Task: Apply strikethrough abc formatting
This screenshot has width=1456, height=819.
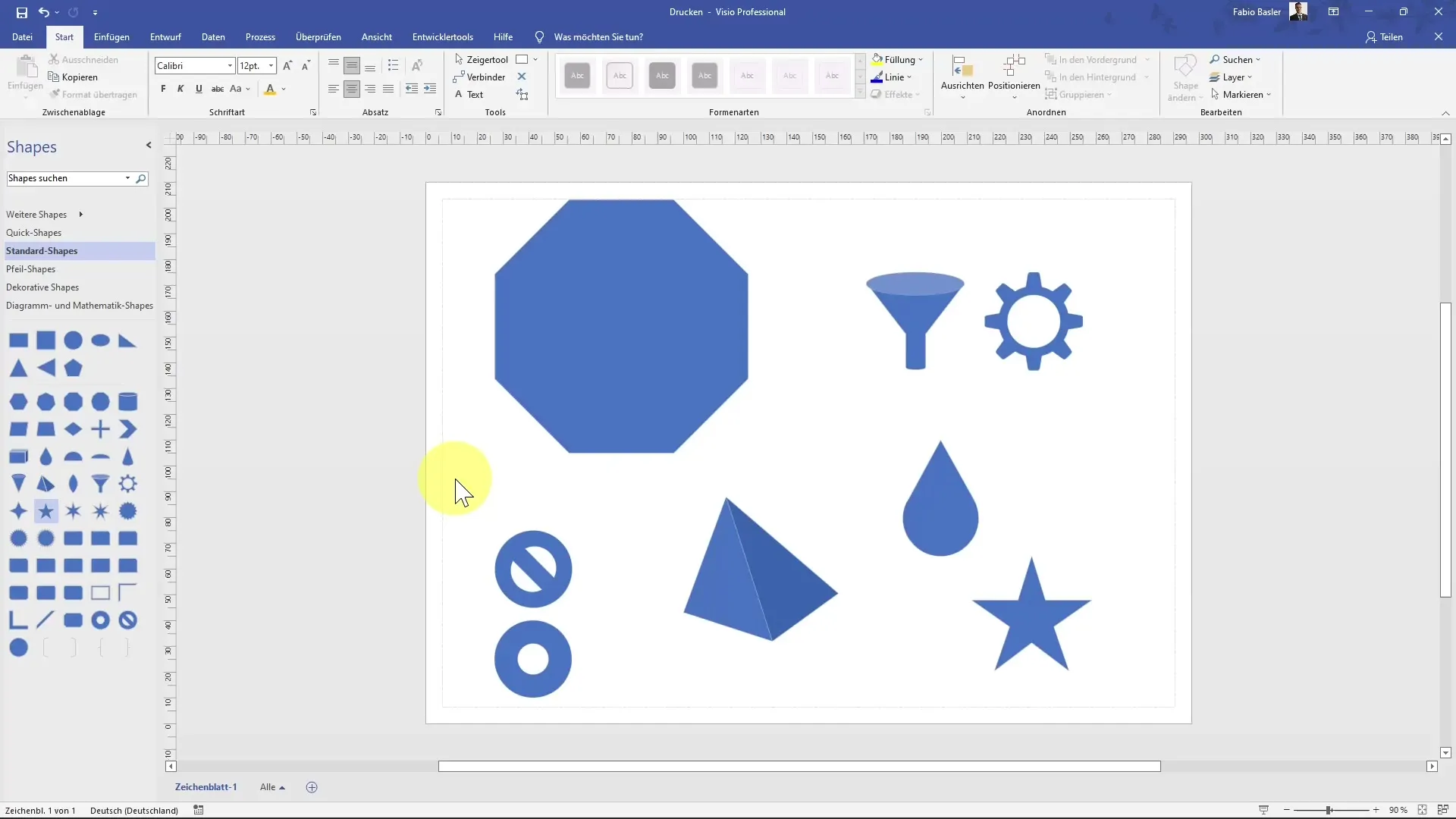Action: [x=218, y=89]
